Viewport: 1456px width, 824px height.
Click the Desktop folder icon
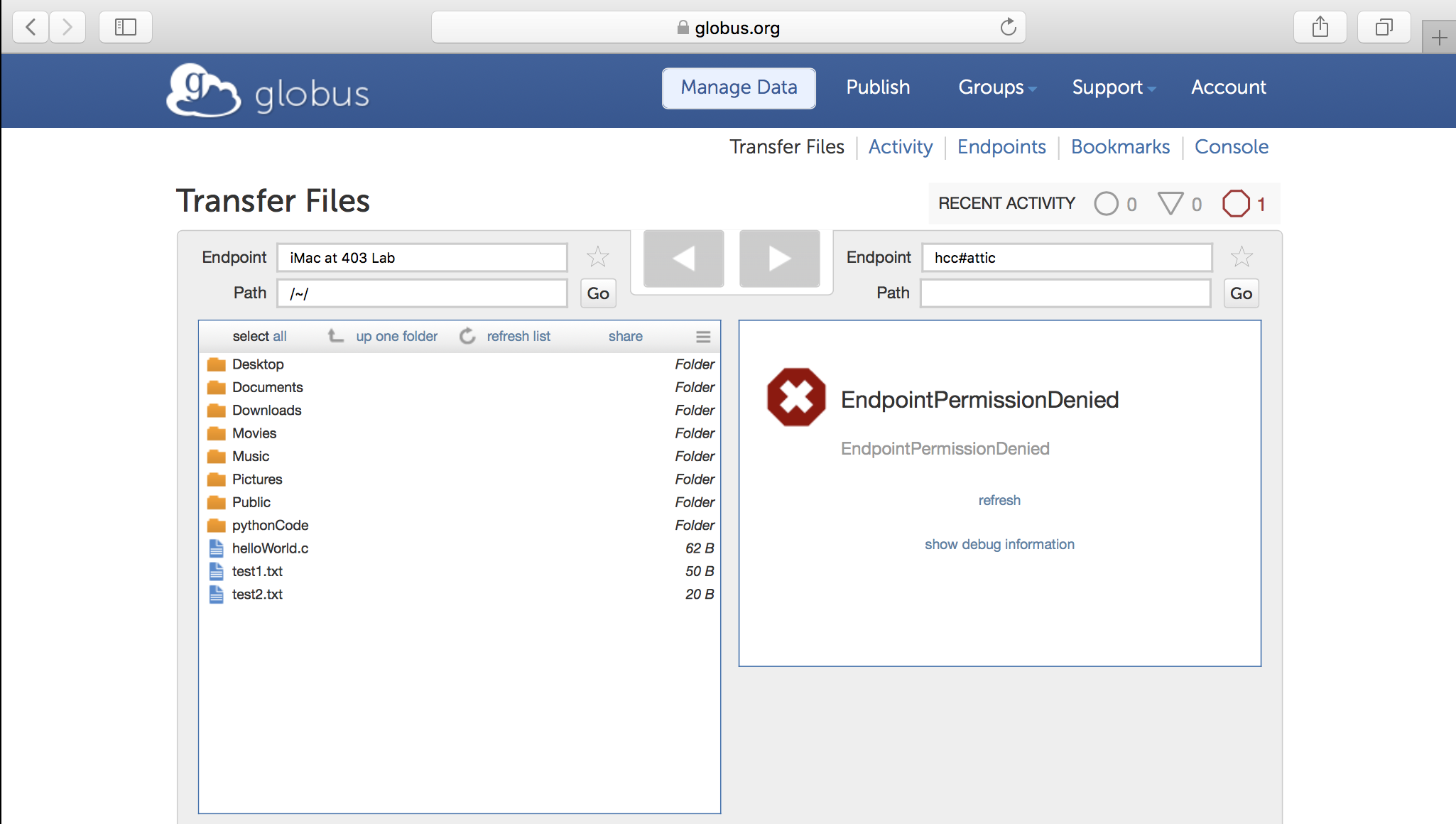(216, 364)
